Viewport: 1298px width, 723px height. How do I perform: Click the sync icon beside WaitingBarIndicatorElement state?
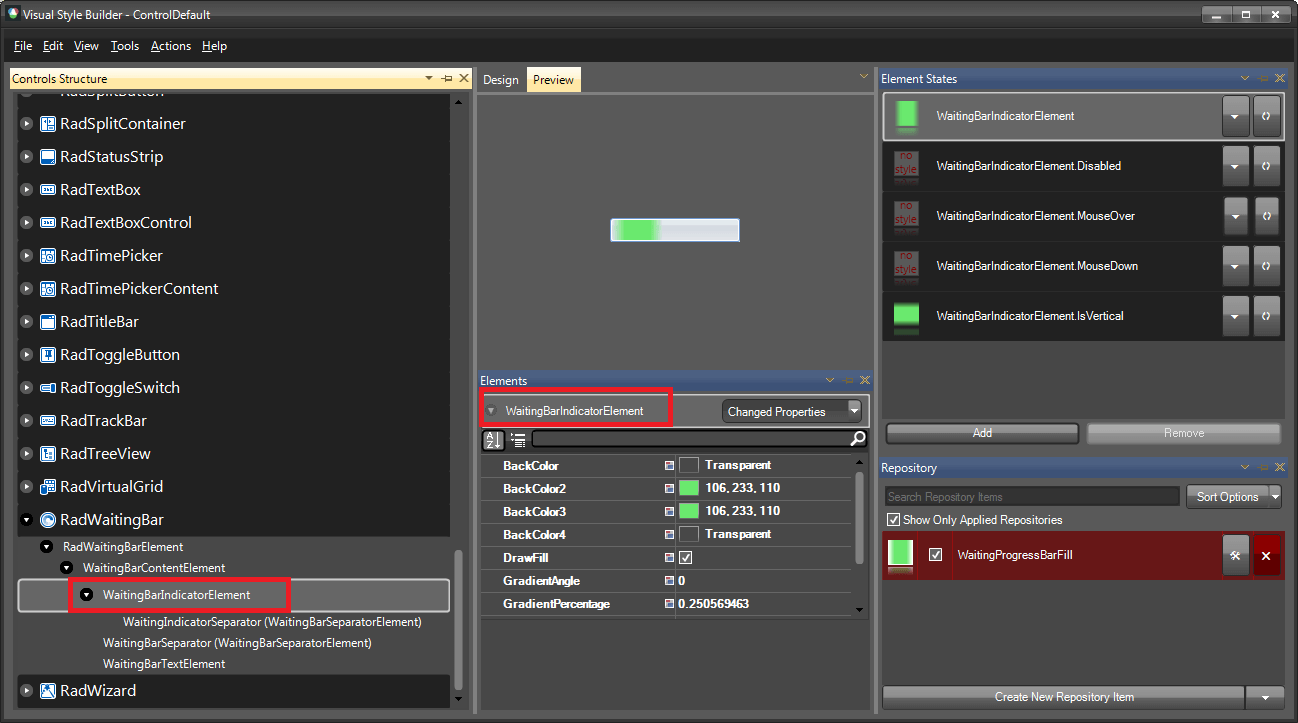tap(1266, 116)
